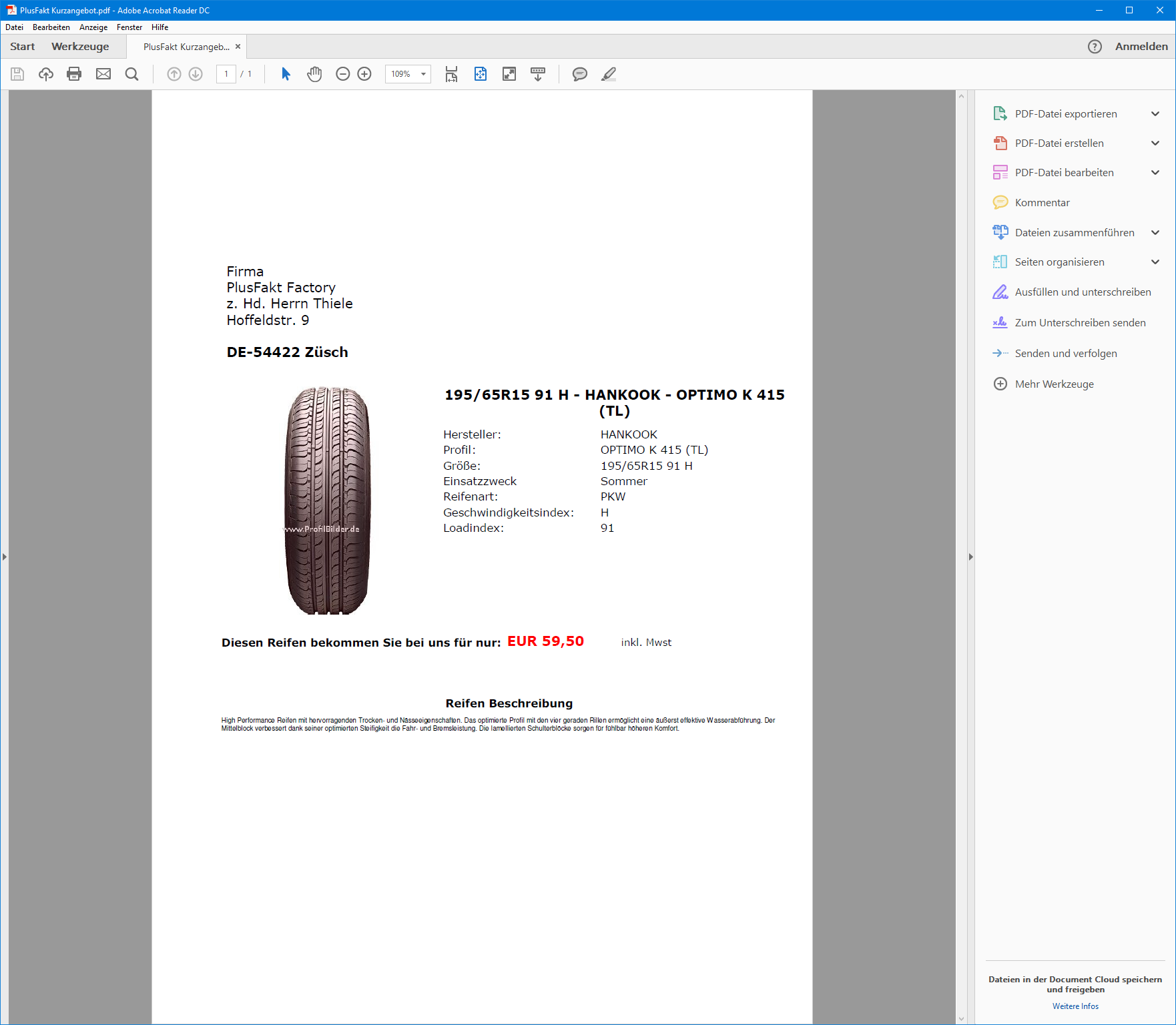Viewport: 1176px width, 1025px height.
Task: Zoom in with plus icon
Action: (364, 74)
